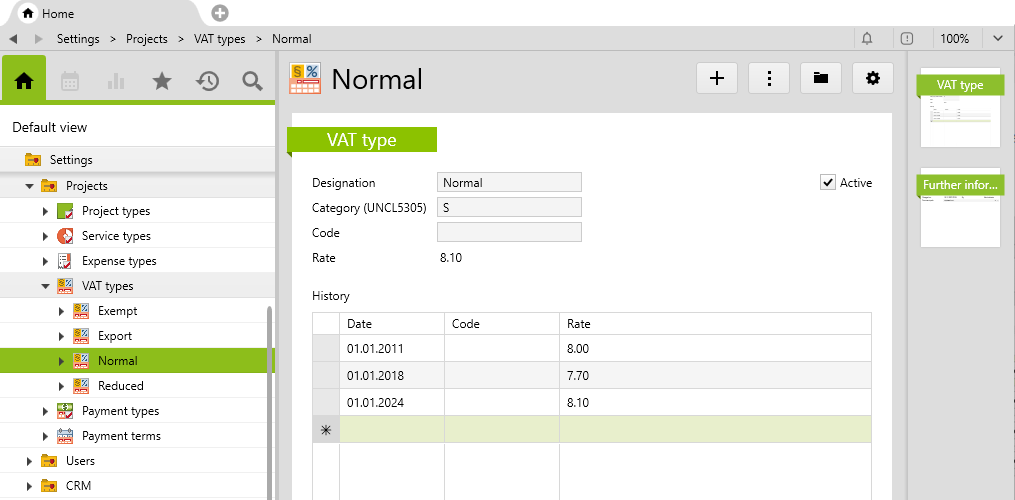Screen dimensions: 1015x500
Task: Click Projects in the breadcrumb path
Action: [146, 39]
